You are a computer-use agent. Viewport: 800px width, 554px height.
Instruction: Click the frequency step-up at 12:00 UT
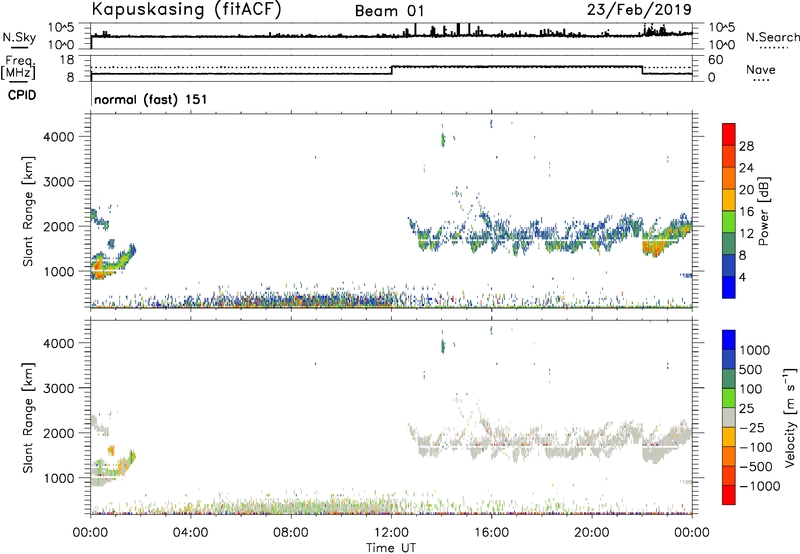point(391,70)
